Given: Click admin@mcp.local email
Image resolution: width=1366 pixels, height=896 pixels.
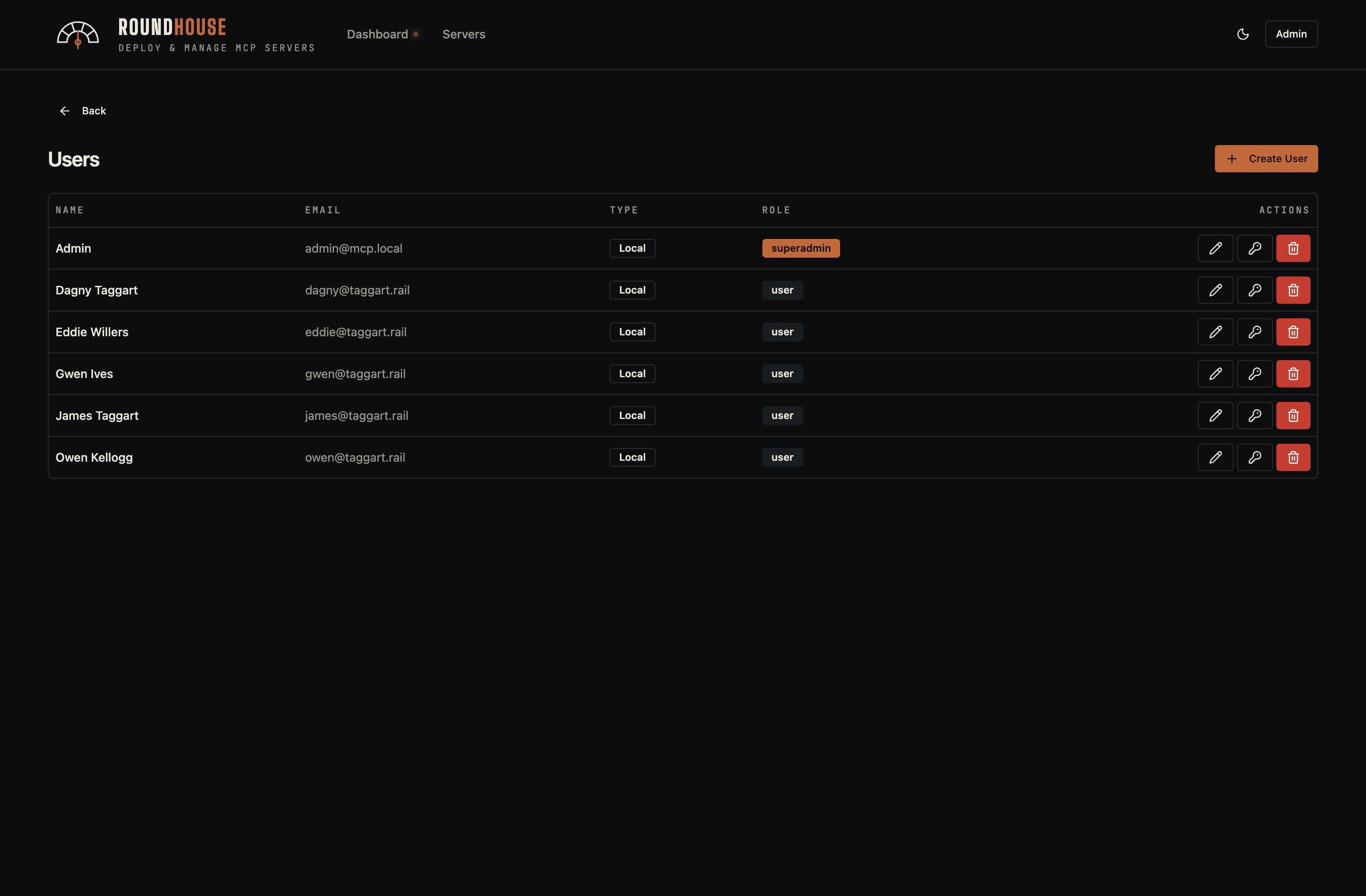Looking at the screenshot, I should (x=353, y=248).
